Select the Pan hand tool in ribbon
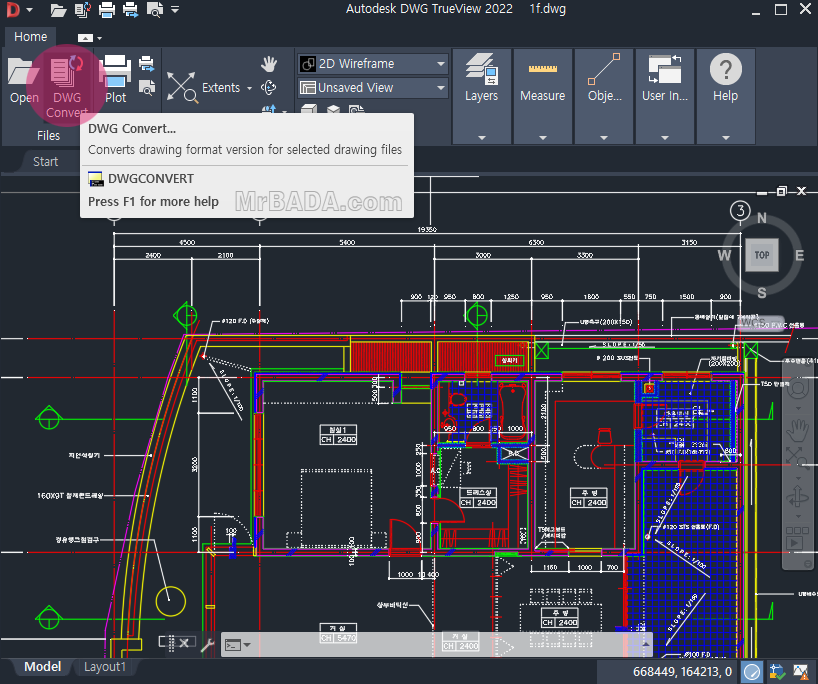The width and height of the screenshot is (818, 684). click(269, 64)
